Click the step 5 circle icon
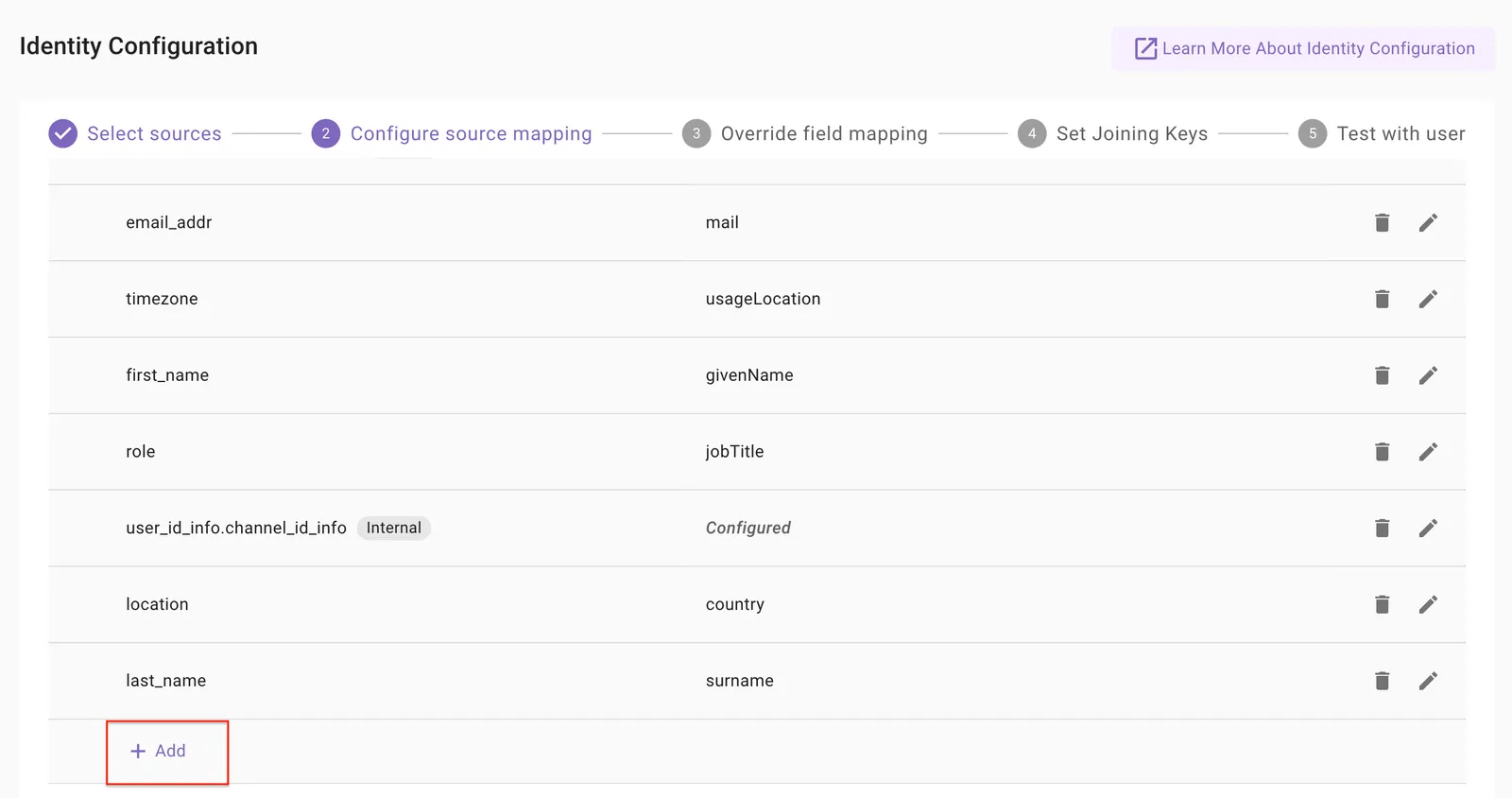Viewport: 1512px width, 798px height. coord(1313,133)
